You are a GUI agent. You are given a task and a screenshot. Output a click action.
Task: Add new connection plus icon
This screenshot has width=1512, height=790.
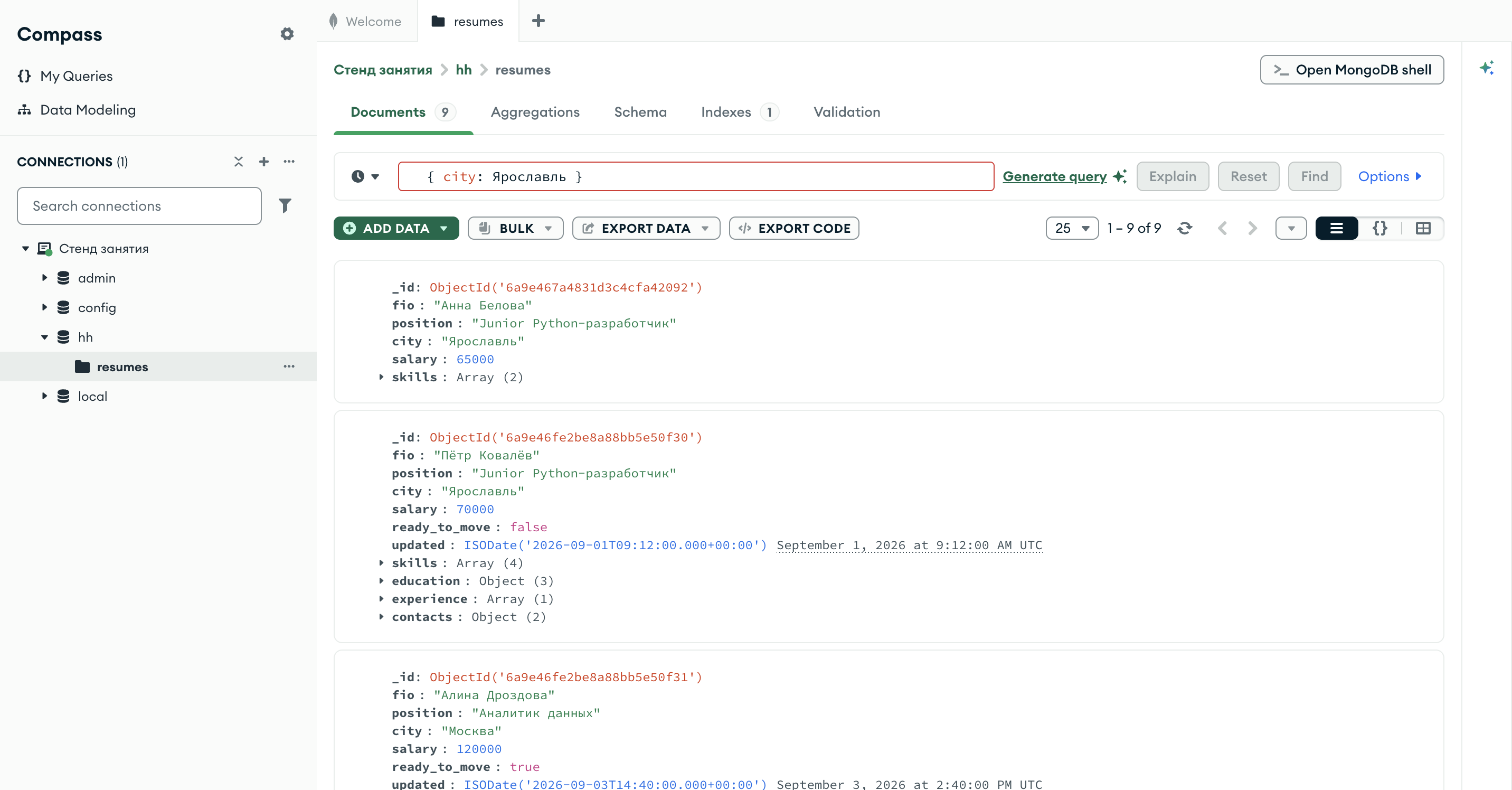[x=263, y=162]
